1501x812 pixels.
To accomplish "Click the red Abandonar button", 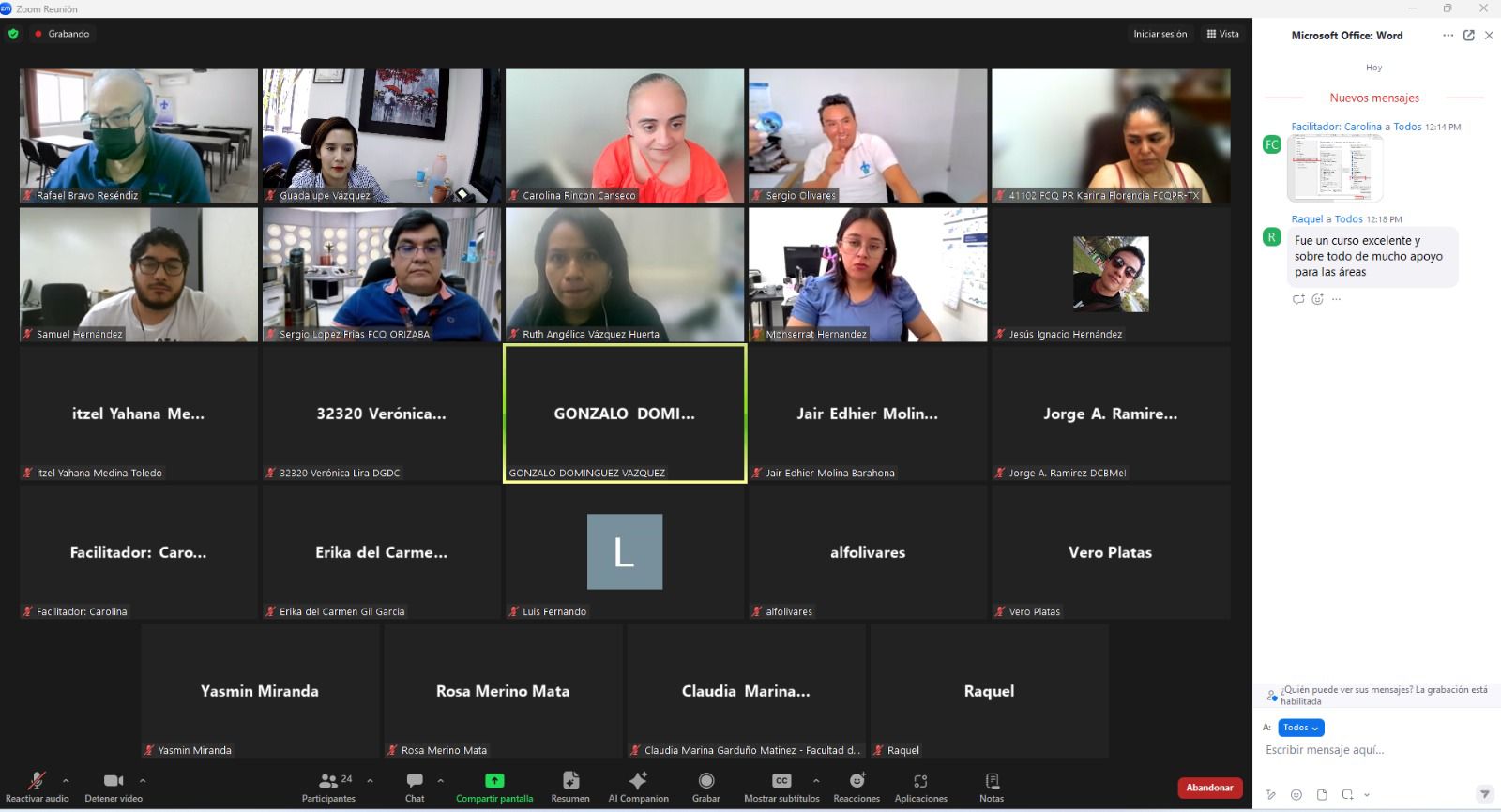I will [x=1209, y=788].
